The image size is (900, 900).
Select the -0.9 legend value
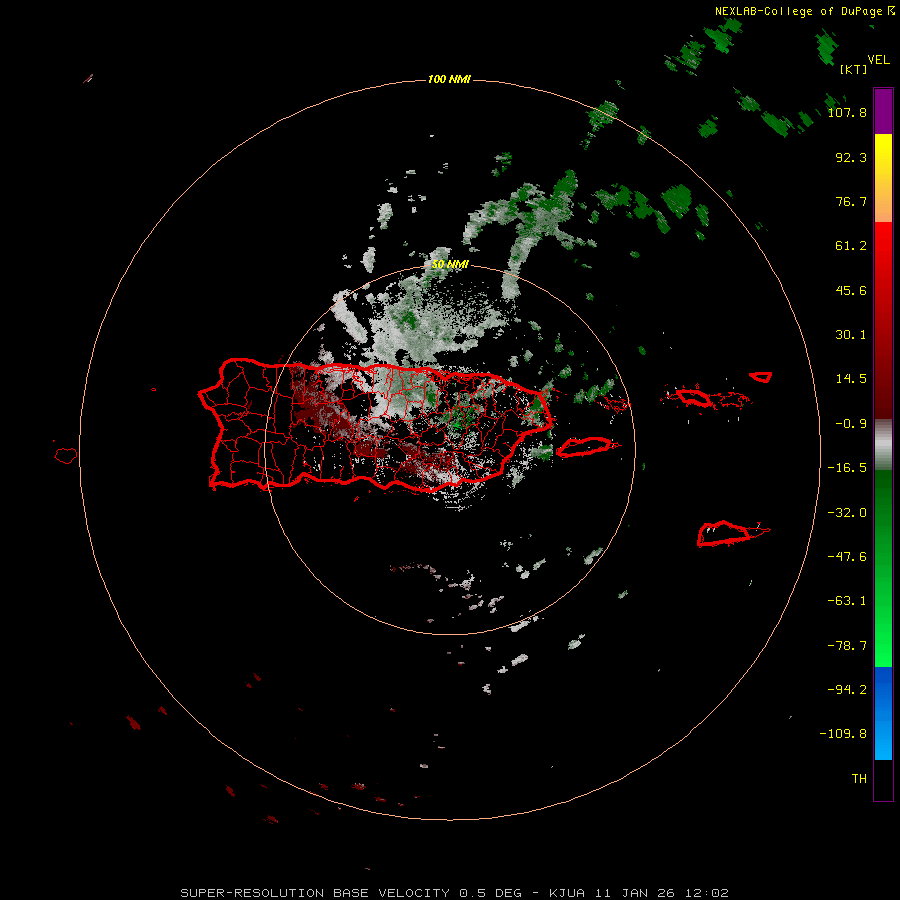click(x=851, y=424)
